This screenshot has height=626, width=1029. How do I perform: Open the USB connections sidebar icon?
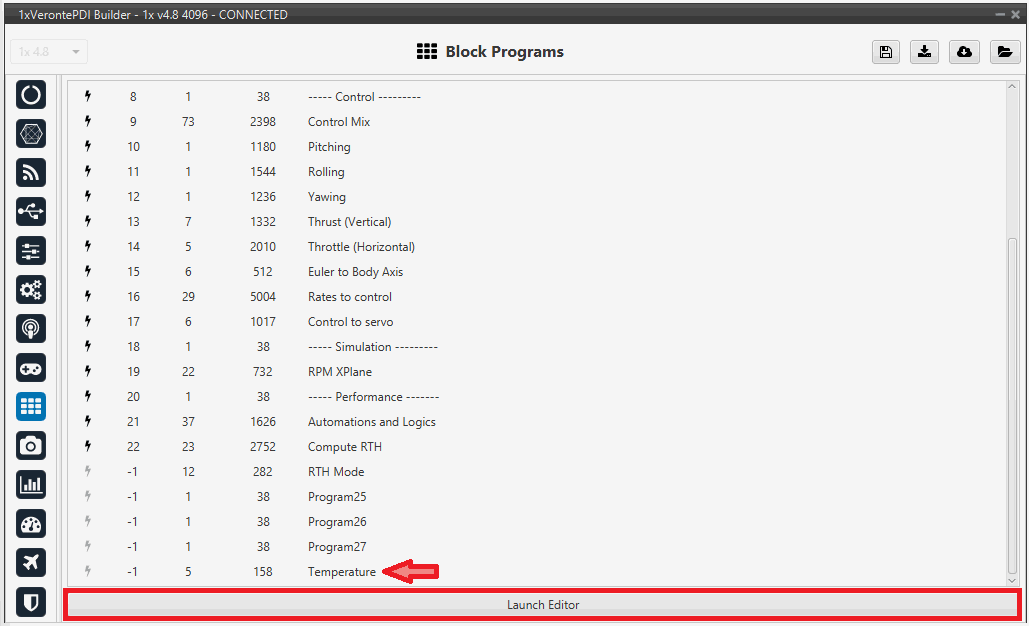point(31,212)
